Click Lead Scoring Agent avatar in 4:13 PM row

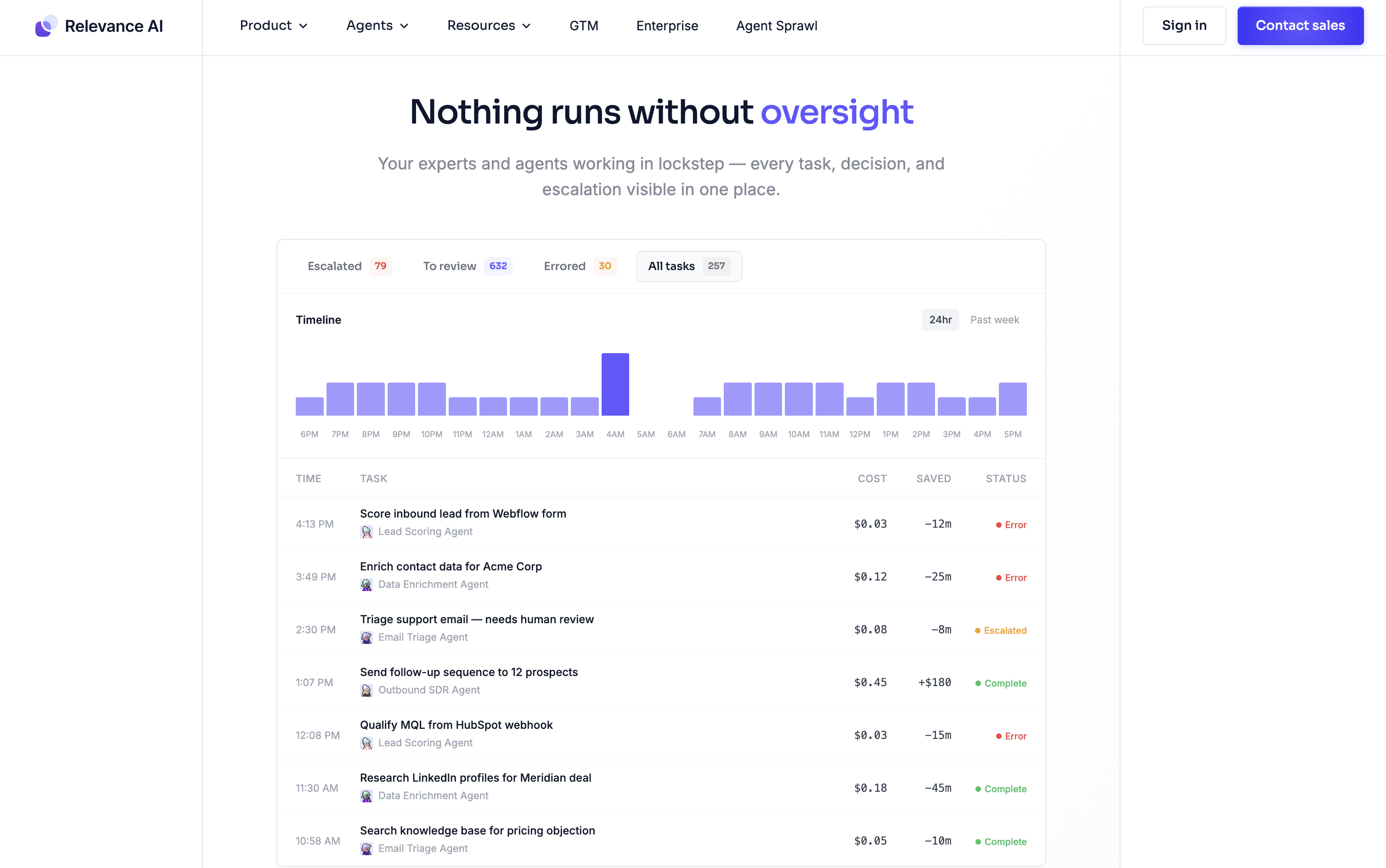tap(366, 532)
